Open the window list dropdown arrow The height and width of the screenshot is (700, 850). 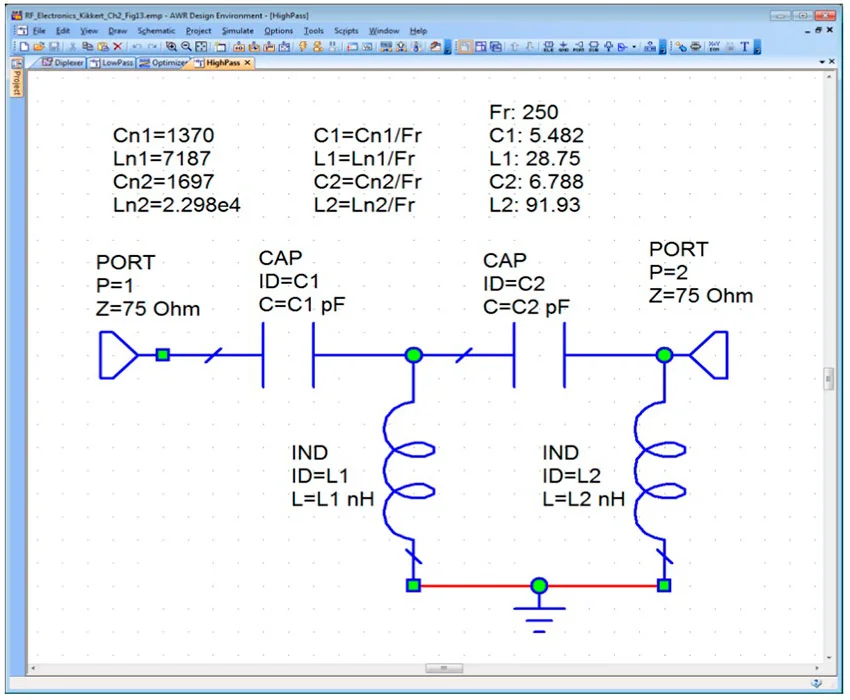[821, 62]
